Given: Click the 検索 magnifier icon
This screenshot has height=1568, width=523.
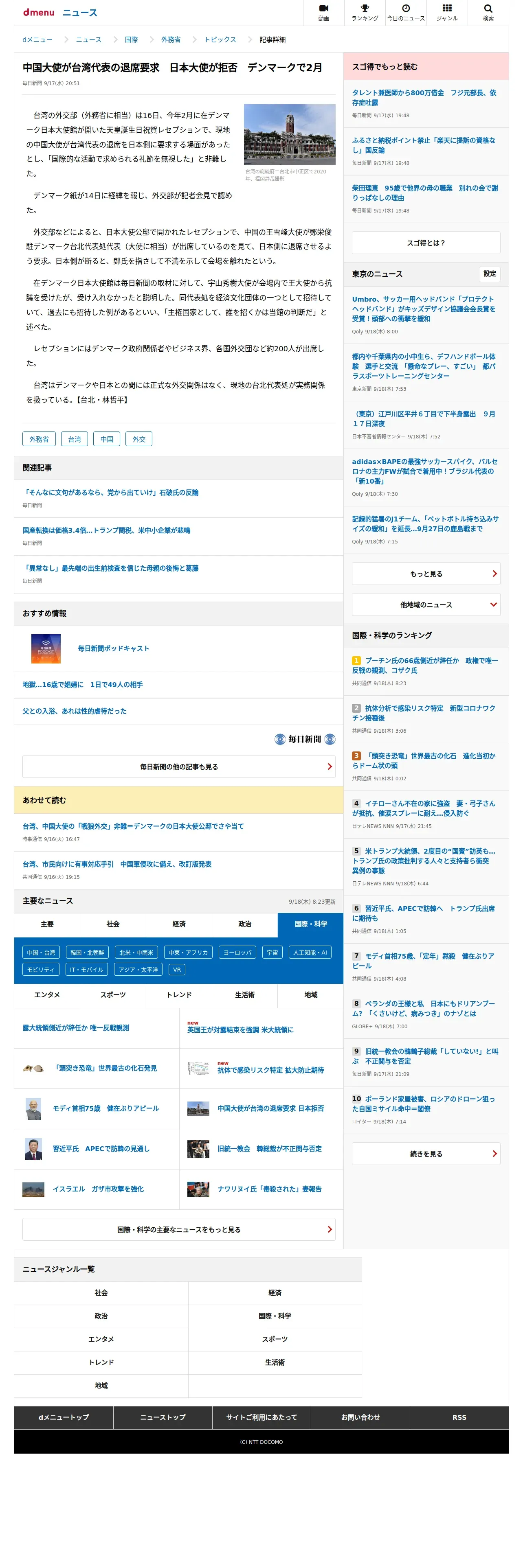Looking at the screenshot, I should [488, 12].
